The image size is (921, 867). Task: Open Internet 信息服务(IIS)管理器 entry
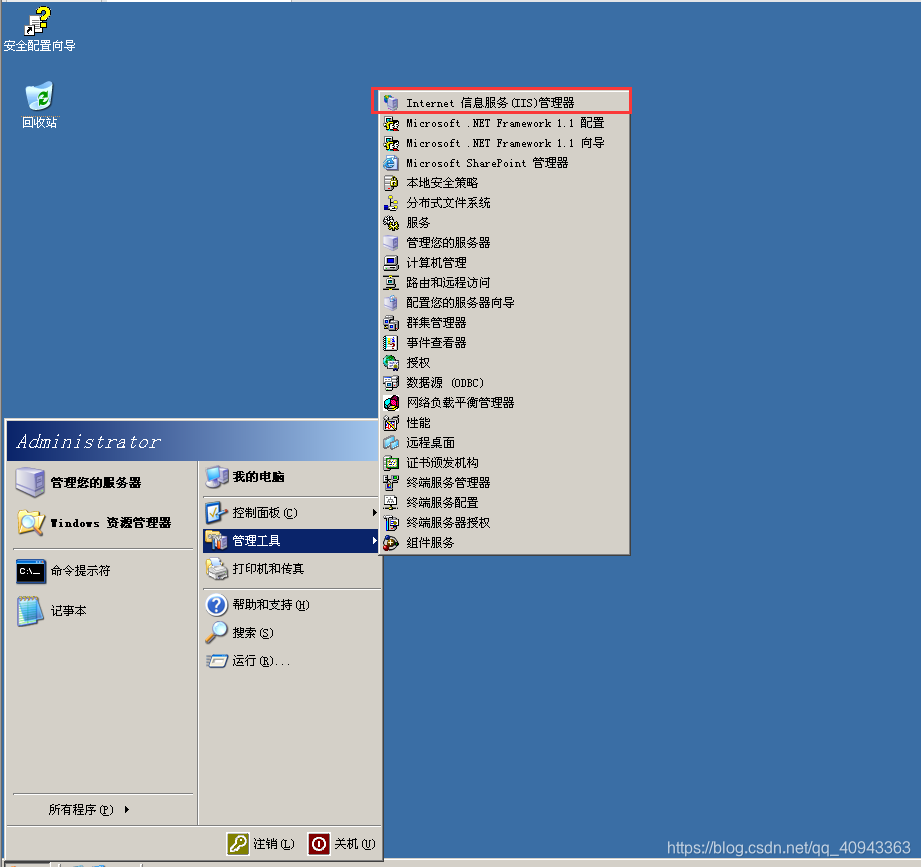coord(504,103)
